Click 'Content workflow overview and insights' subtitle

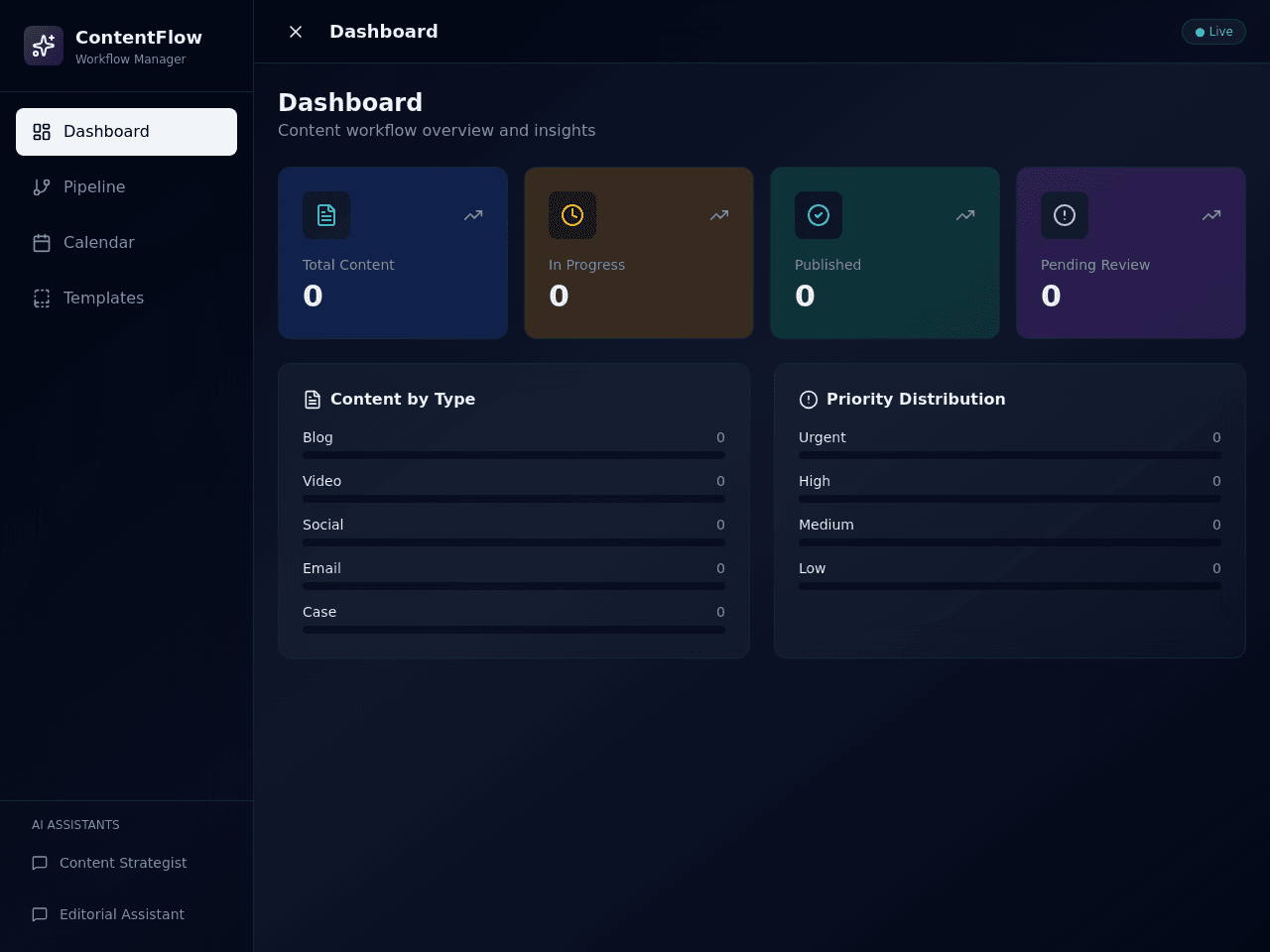pyautogui.click(x=437, y=130)
